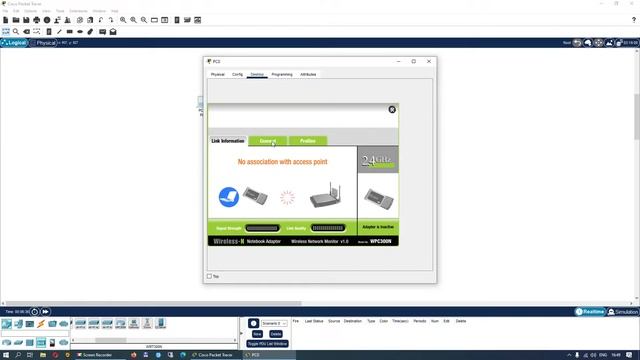The image size is (640, 360).
Task: Select the Draw Line tool
Action: point(60,31)
